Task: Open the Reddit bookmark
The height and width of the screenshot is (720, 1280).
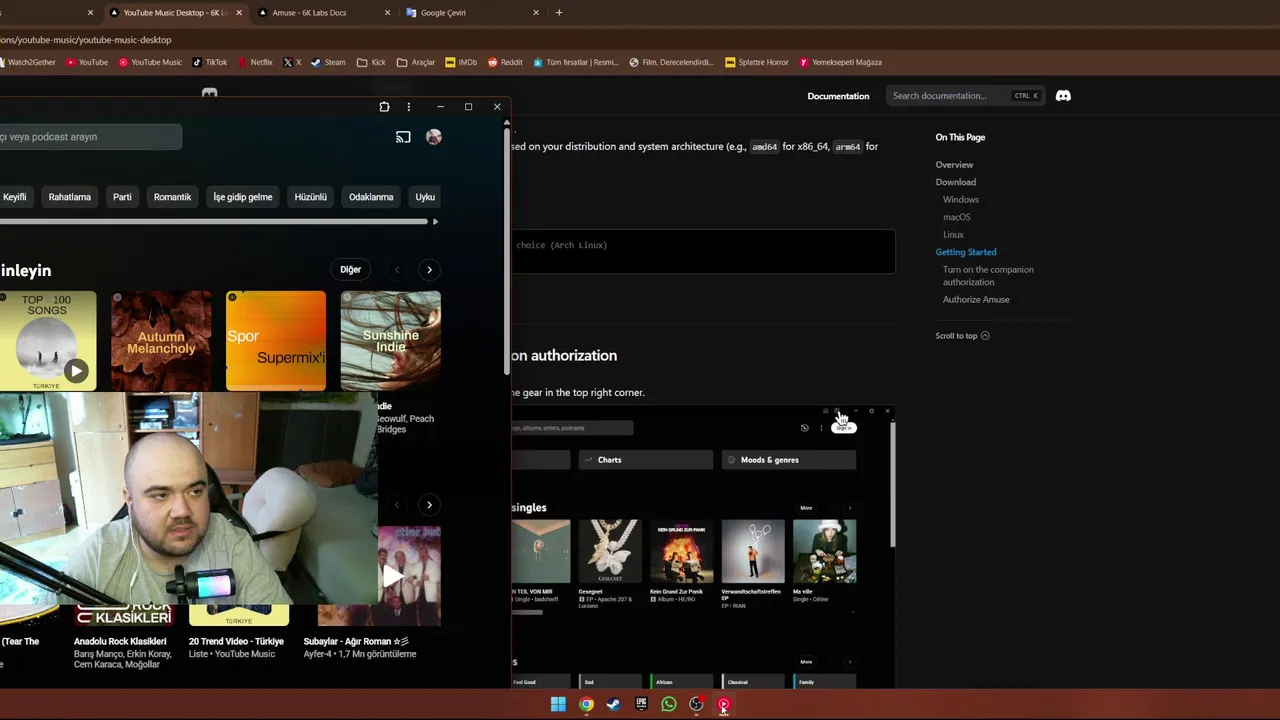Action: click(x=505, y=62)
